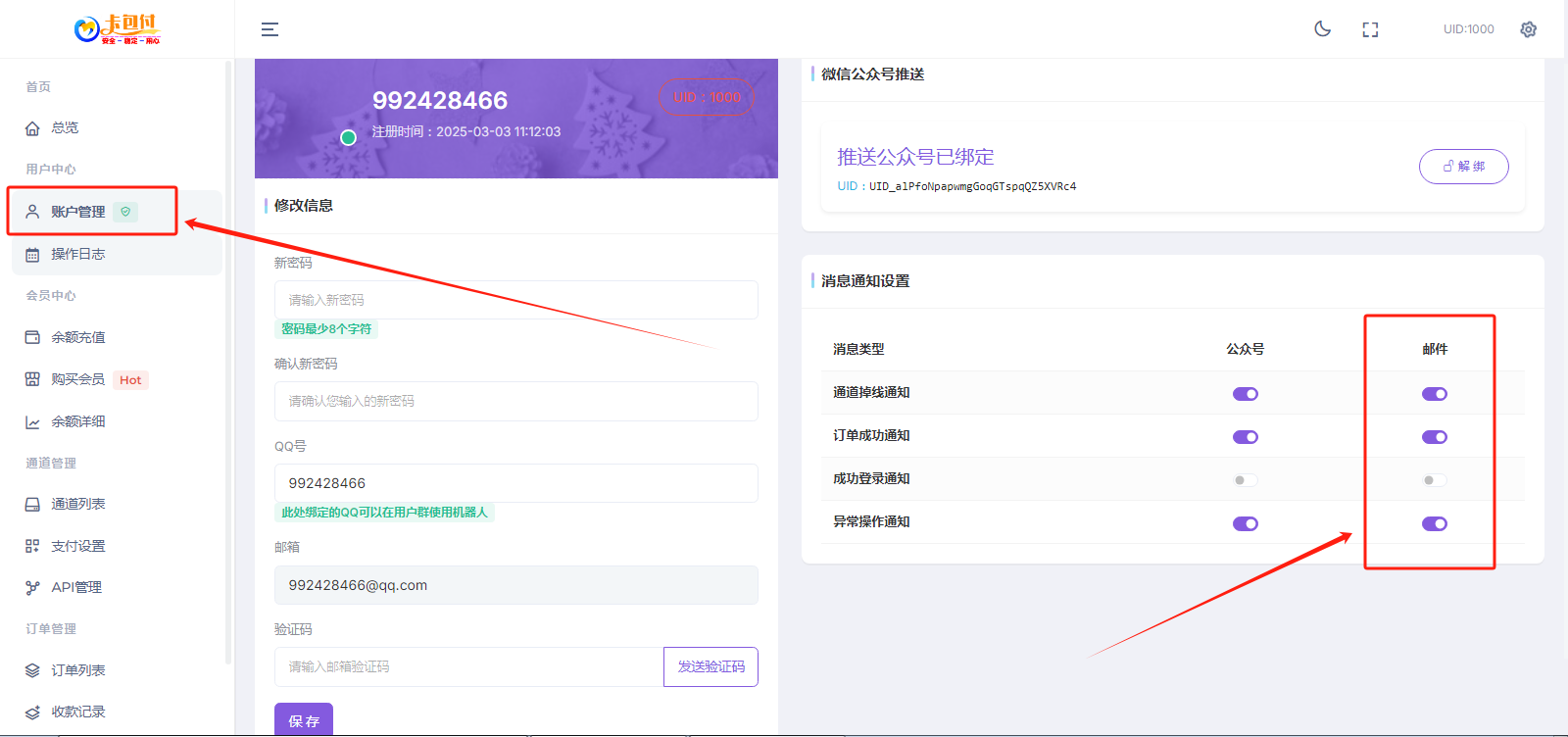Click the 邮件 column header
1568x737 pixels.
pos(1435,349)
